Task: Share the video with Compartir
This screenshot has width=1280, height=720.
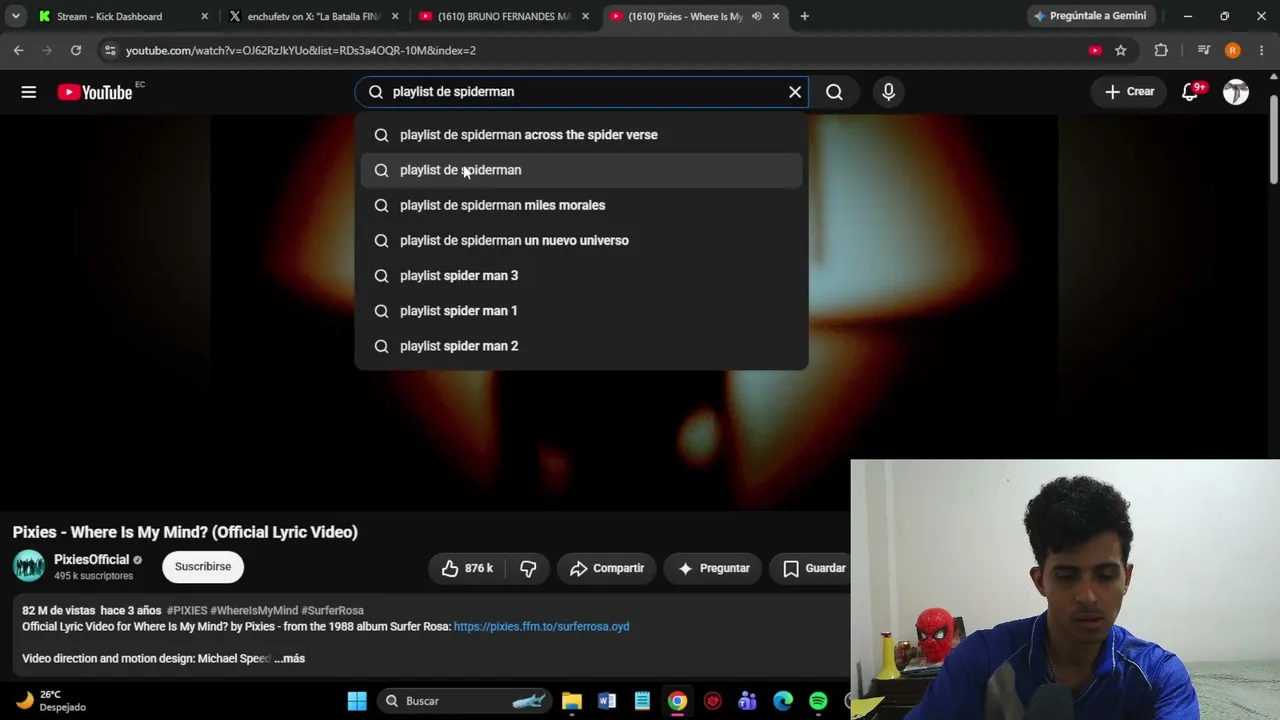Action: tap(607, 568)
